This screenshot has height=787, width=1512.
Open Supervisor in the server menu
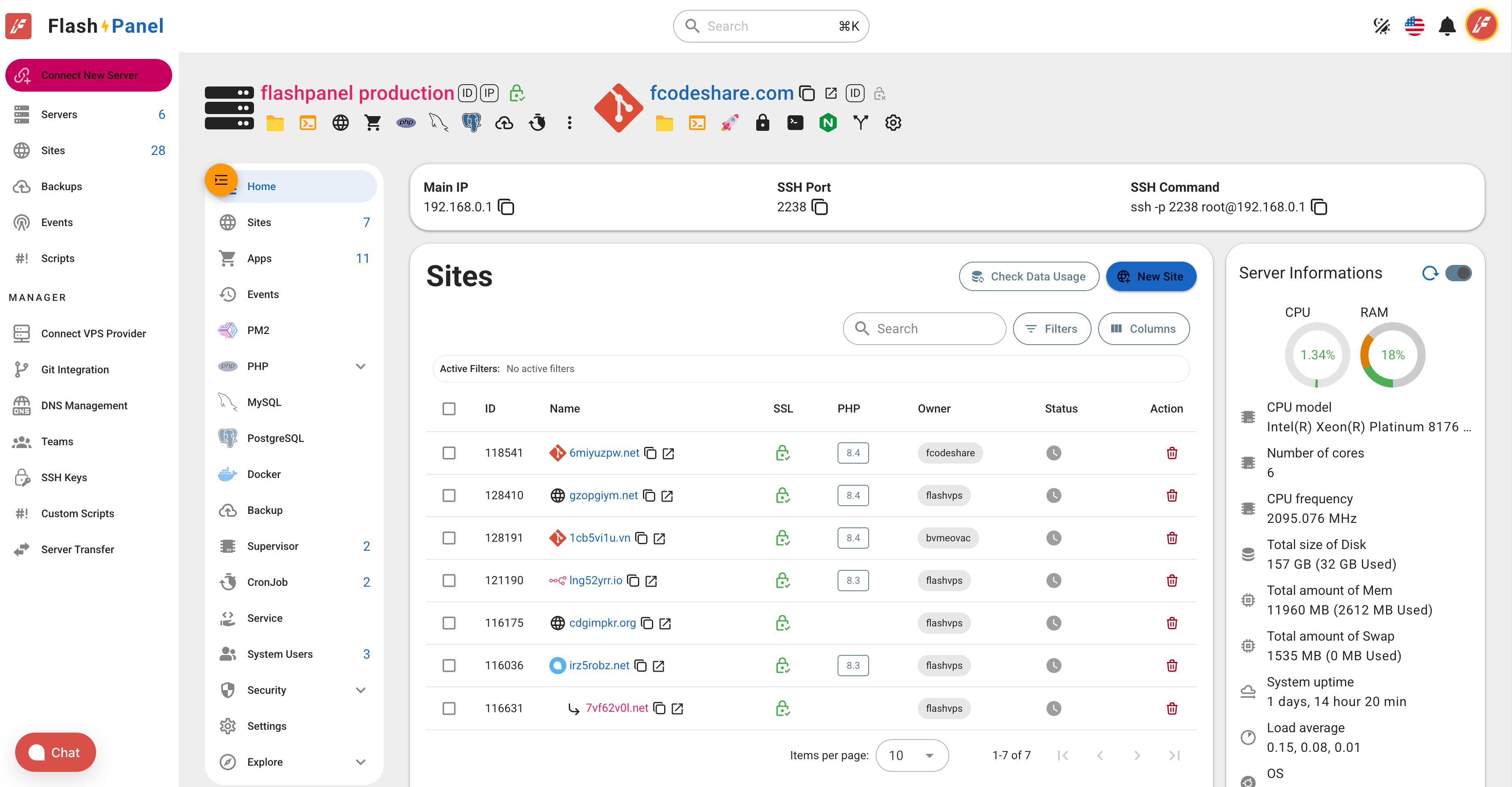coord(294,546)
